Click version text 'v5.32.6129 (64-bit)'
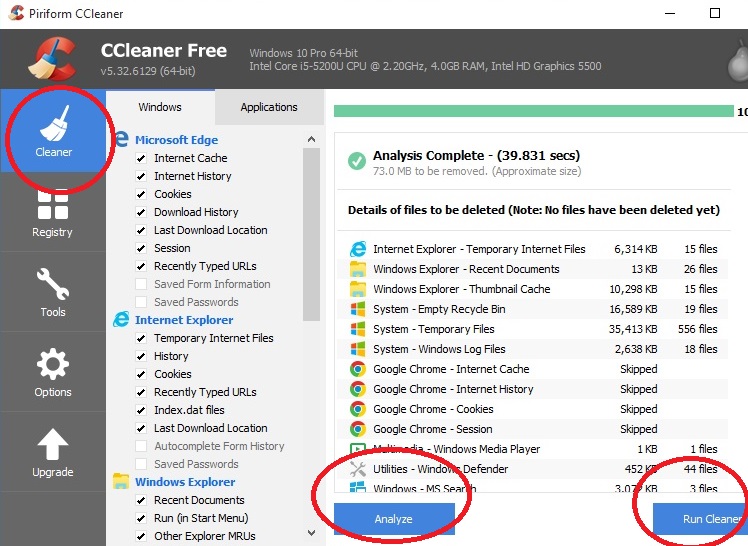The image size is (748, 546). click(x=148, y=72)
